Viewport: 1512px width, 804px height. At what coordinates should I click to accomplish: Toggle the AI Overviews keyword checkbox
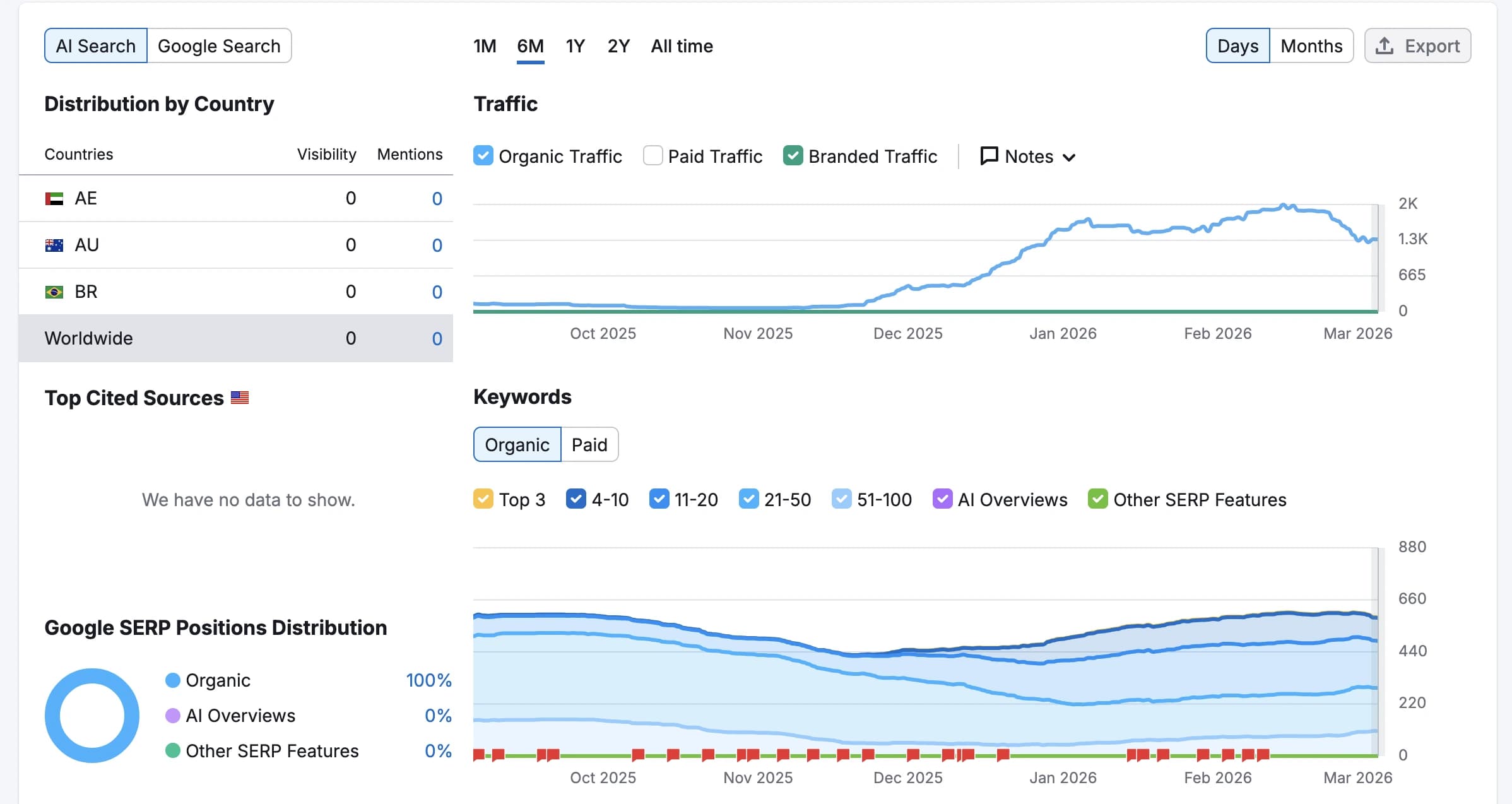pos(942,499)
